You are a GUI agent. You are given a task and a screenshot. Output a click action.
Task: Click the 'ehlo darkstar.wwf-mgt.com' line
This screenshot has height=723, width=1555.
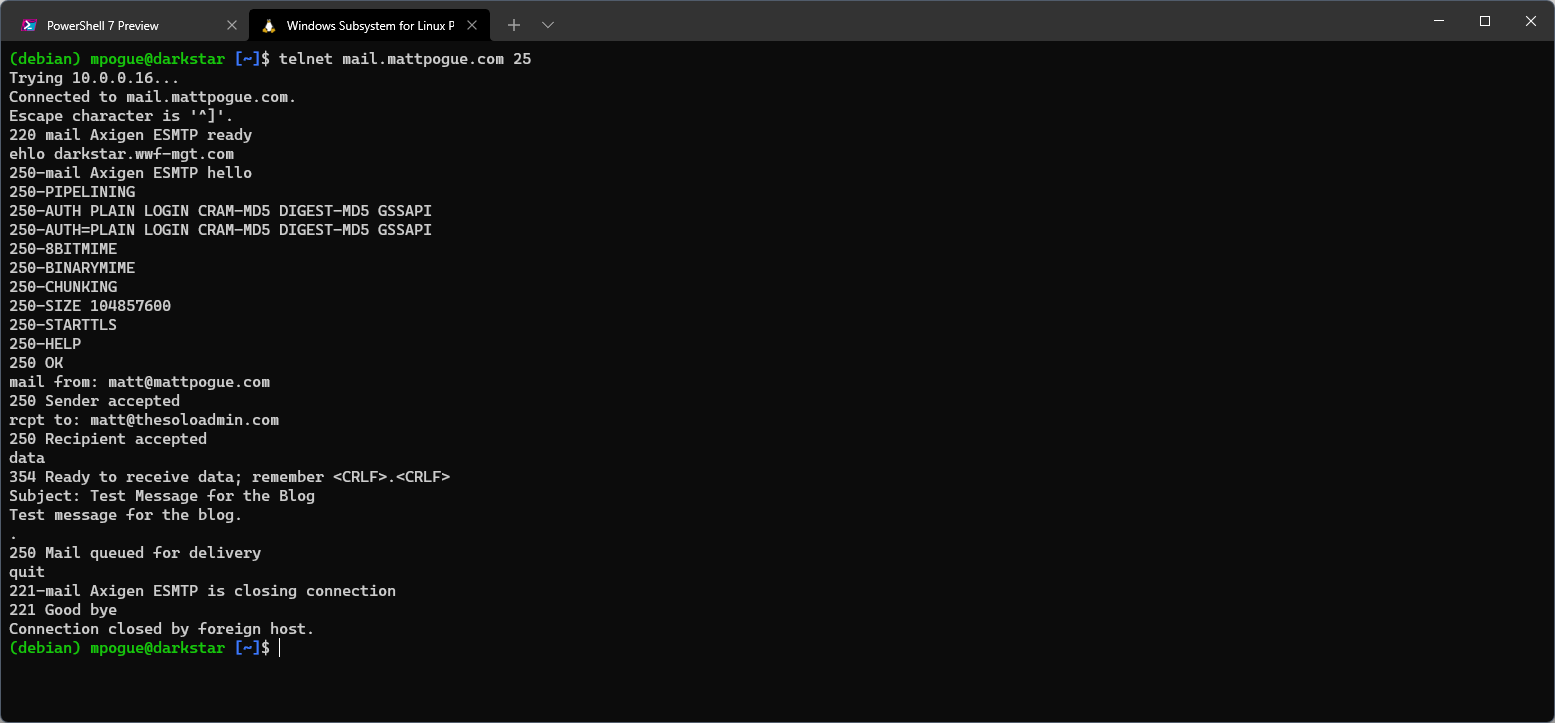tap(122, 154)
